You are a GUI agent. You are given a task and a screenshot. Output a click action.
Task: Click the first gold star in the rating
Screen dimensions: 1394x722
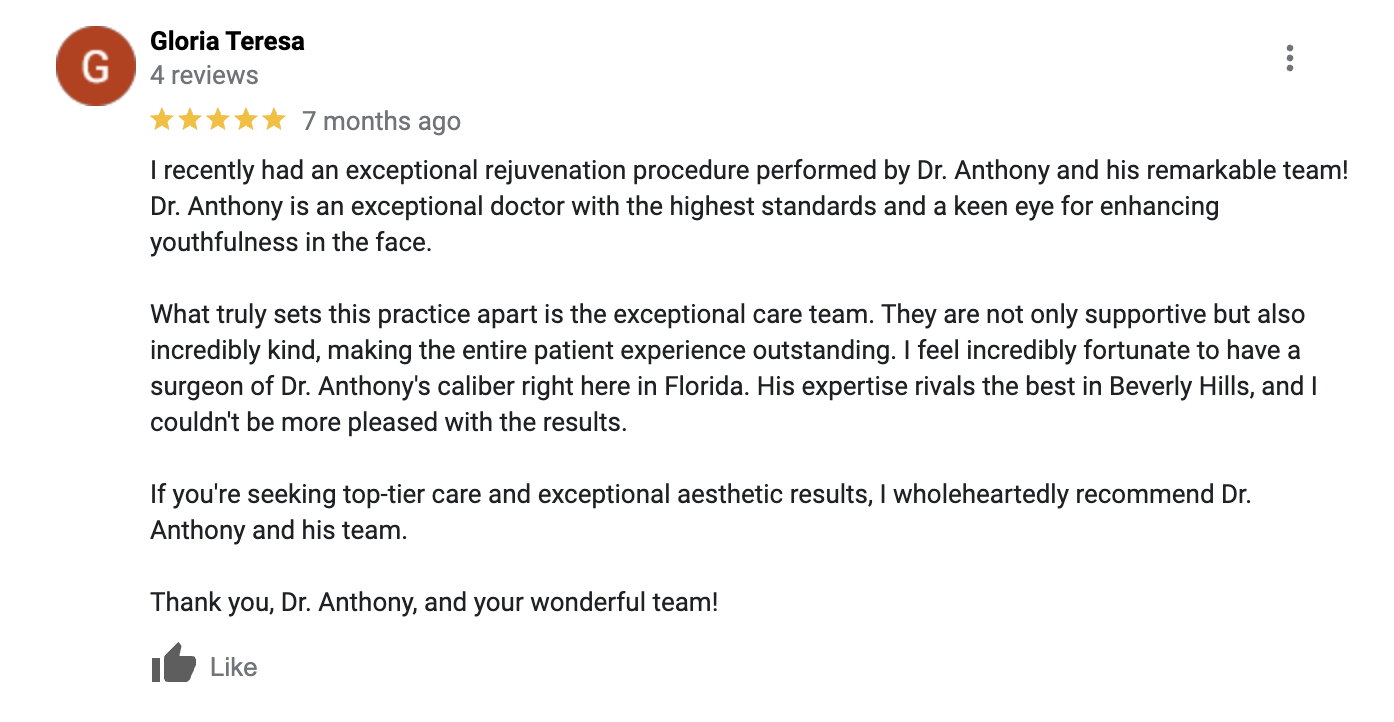click(162, 121)
